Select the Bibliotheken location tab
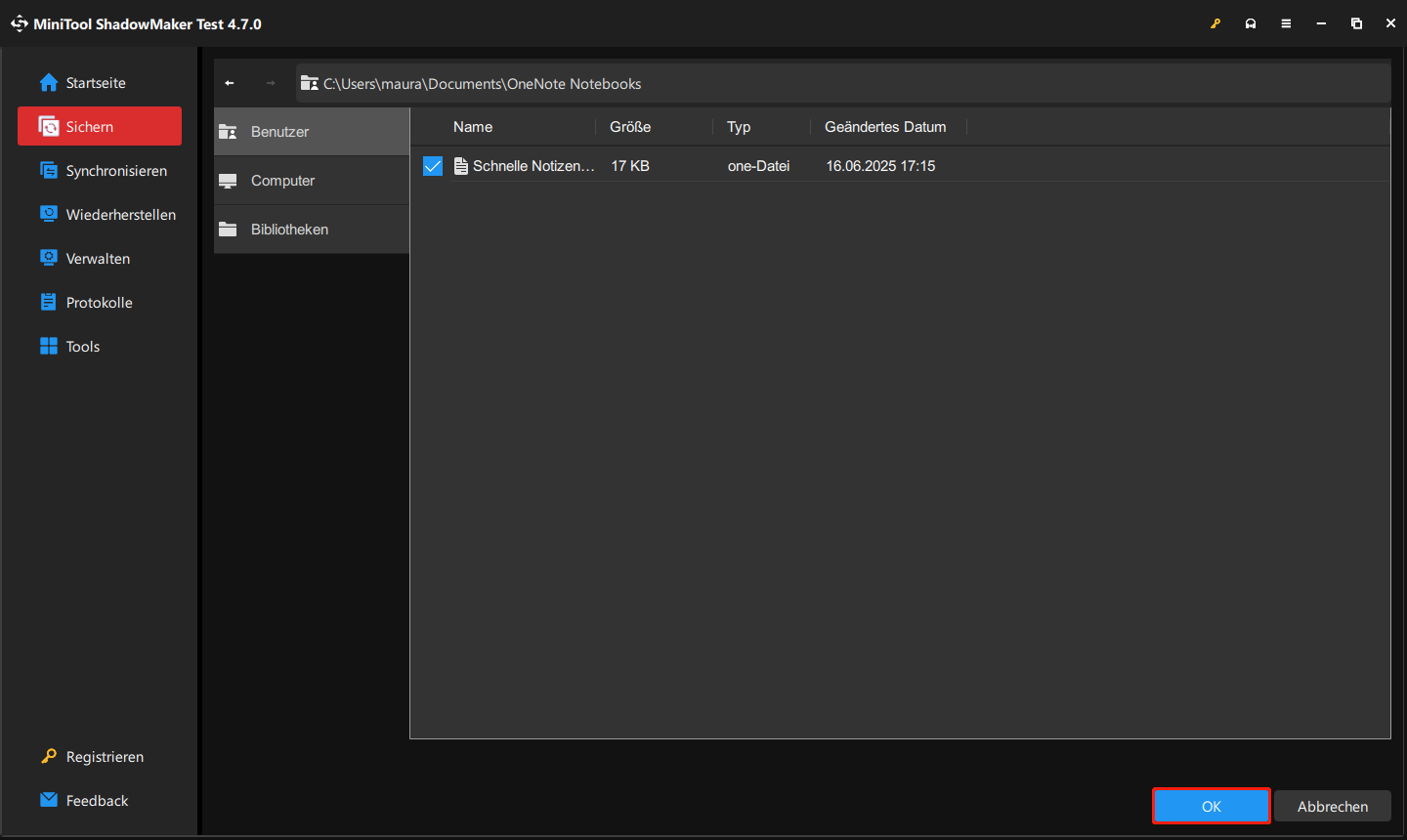The height and width of the screenshot is (840, 1407). click(x=312, y=230)
